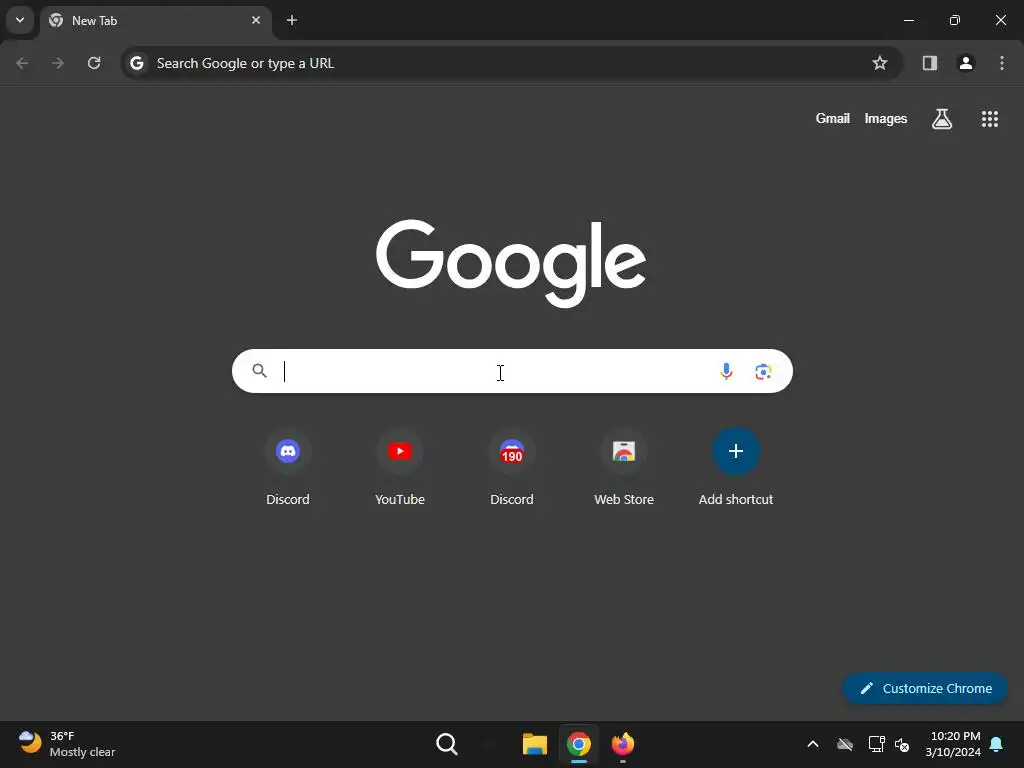
Task: Open the Discord shortcut with 190 badge
Action: (511, 468)
